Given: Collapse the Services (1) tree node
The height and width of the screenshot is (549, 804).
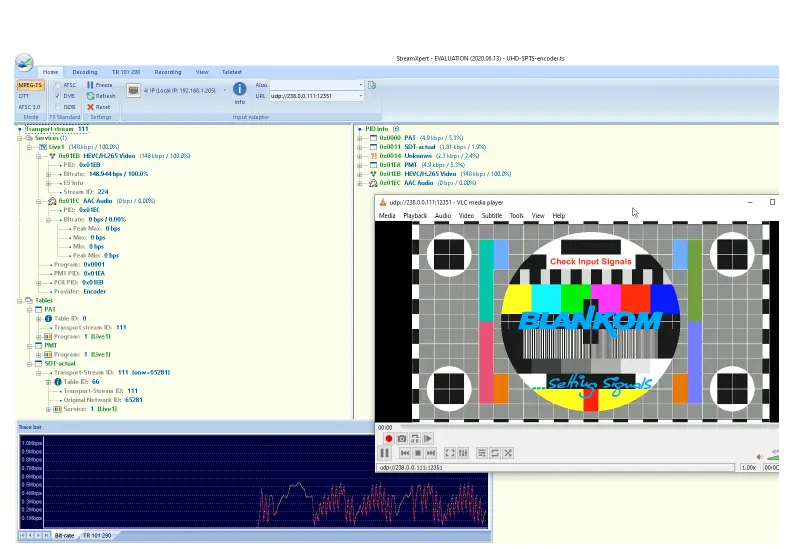Looking at the screenshot, I should 20,138.
